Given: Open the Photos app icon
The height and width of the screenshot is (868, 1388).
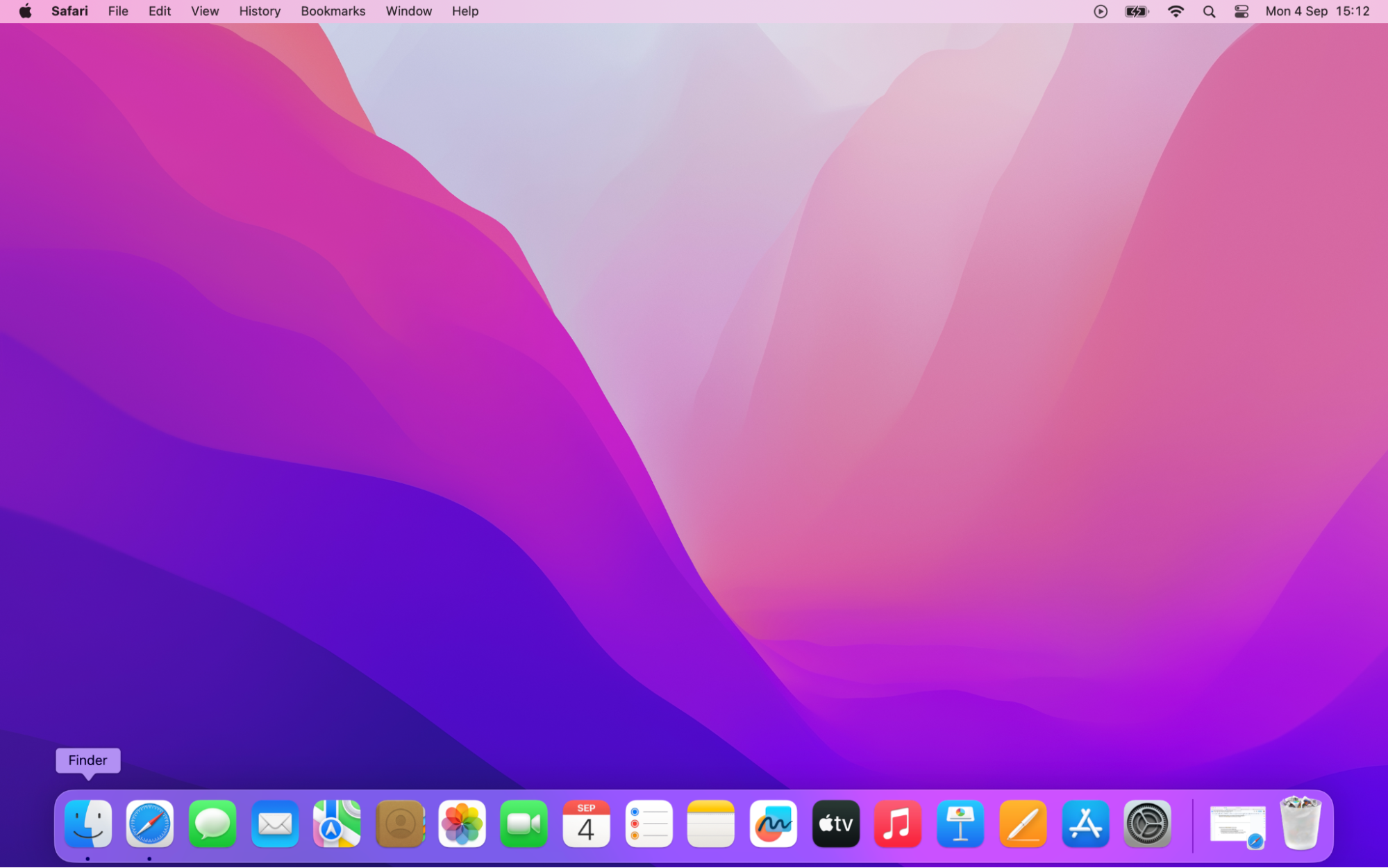Looking at the screenshot, I should tap(462, 824).
